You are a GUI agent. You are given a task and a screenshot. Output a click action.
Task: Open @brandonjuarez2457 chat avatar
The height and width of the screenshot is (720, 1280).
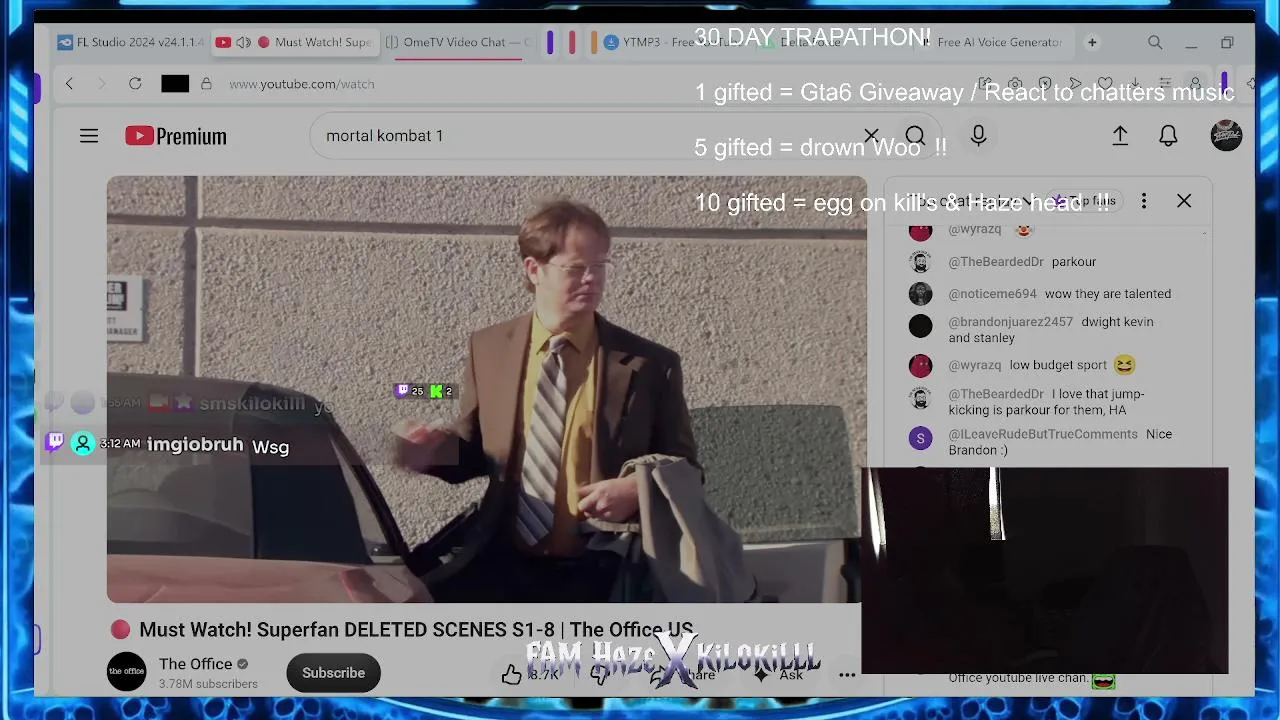tap(920, 326)
